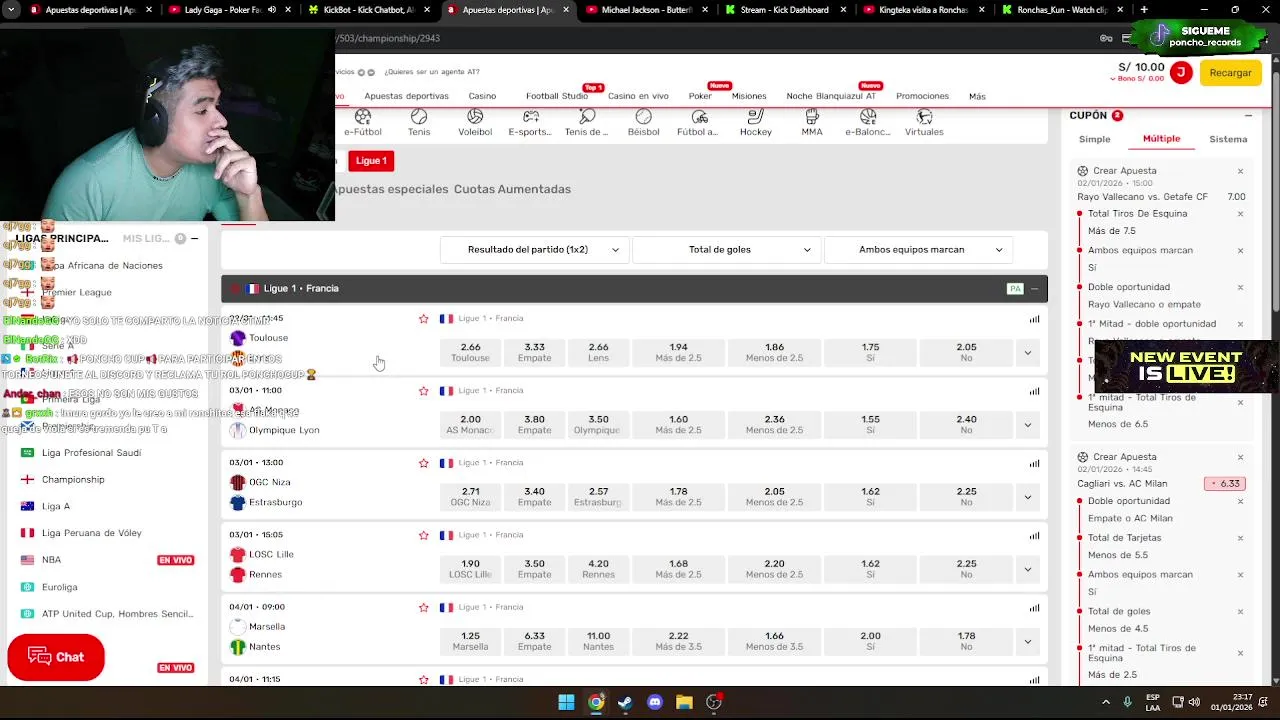
Task: Open Resultado del partido (1x2) dropdown
Action: click(x=535, y=250)
